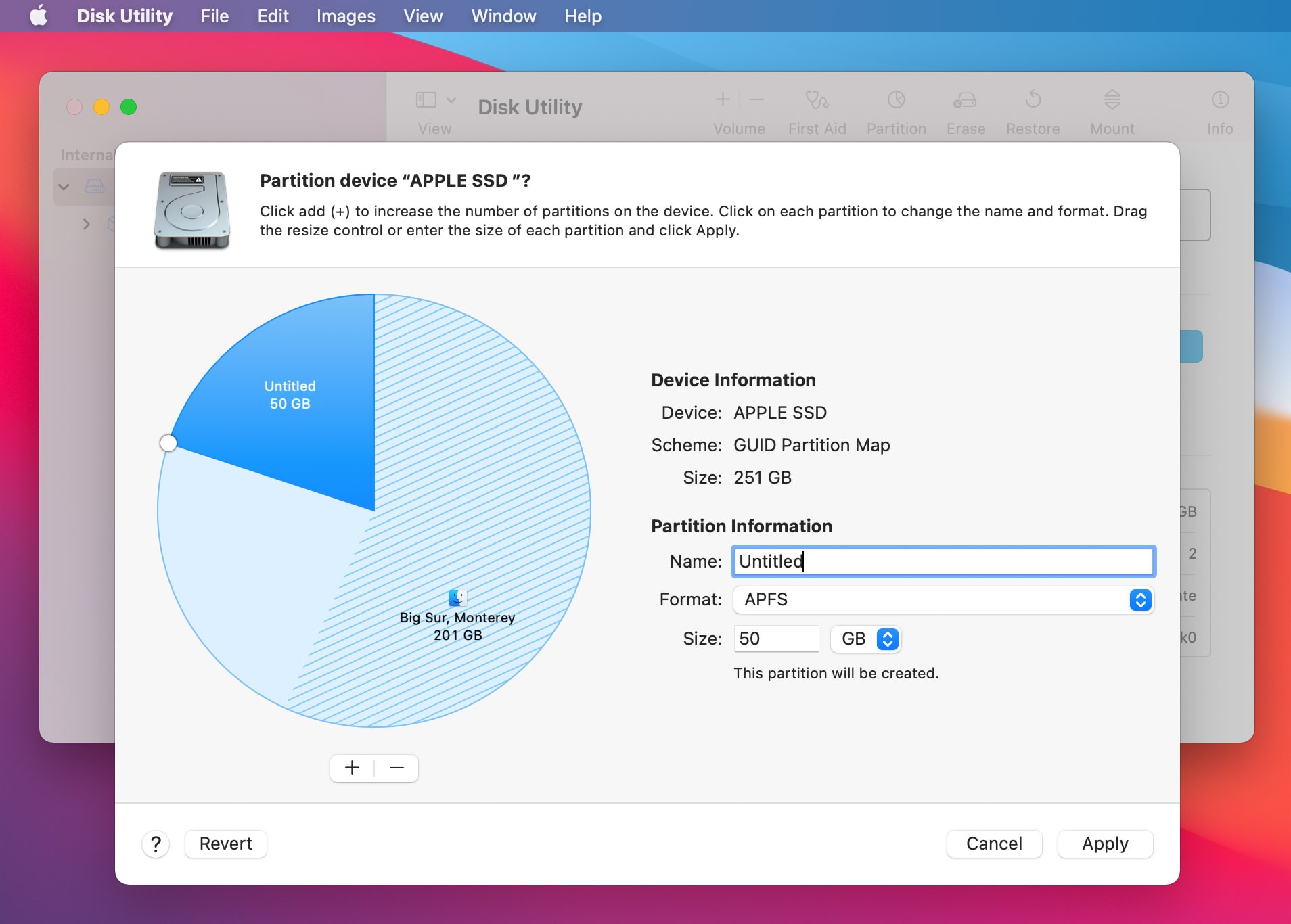Open the Apple menu
Screen dimensions: 1291x924
38,16
